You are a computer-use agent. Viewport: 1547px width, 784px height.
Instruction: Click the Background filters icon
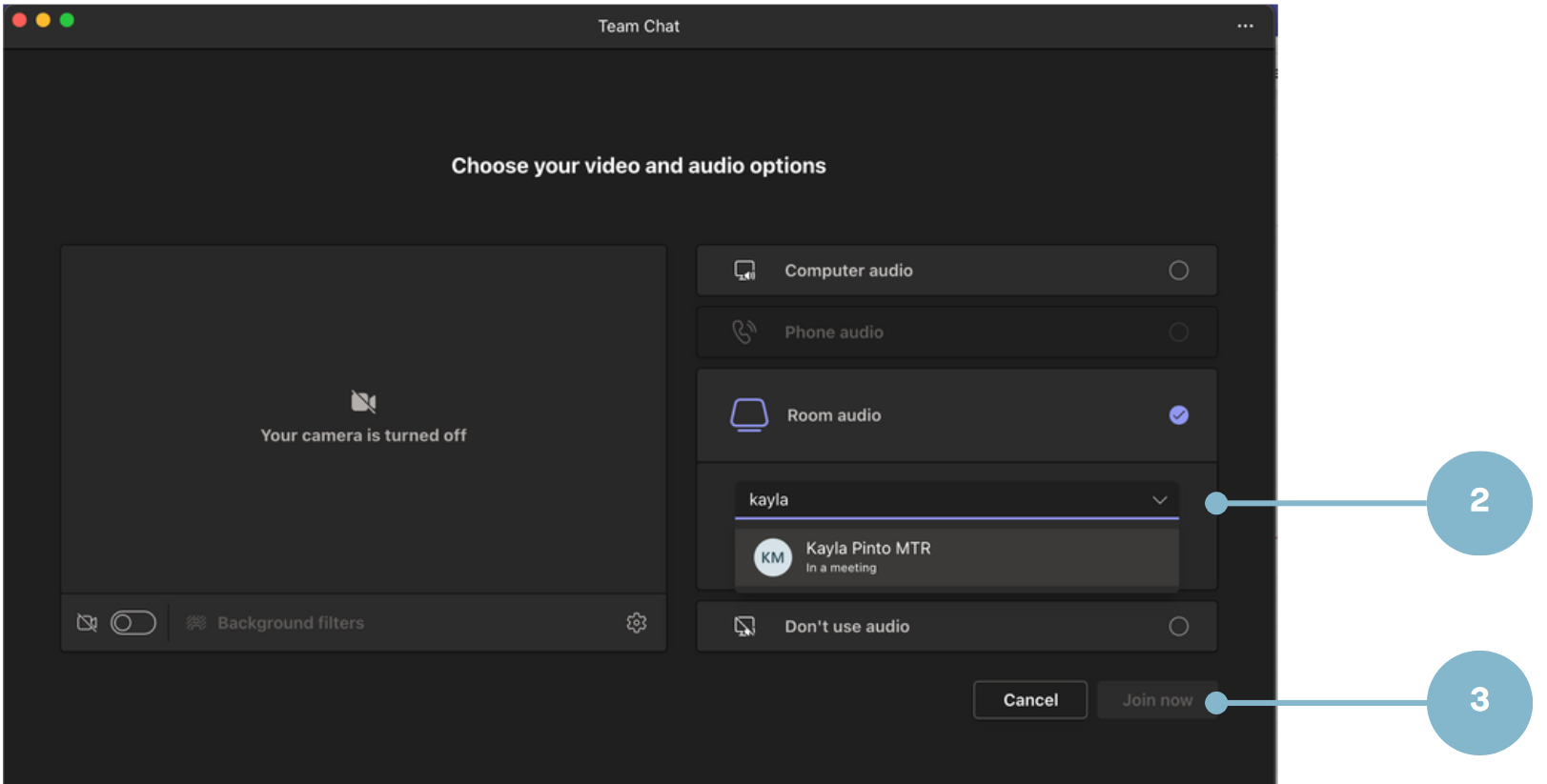coord(196,623)
